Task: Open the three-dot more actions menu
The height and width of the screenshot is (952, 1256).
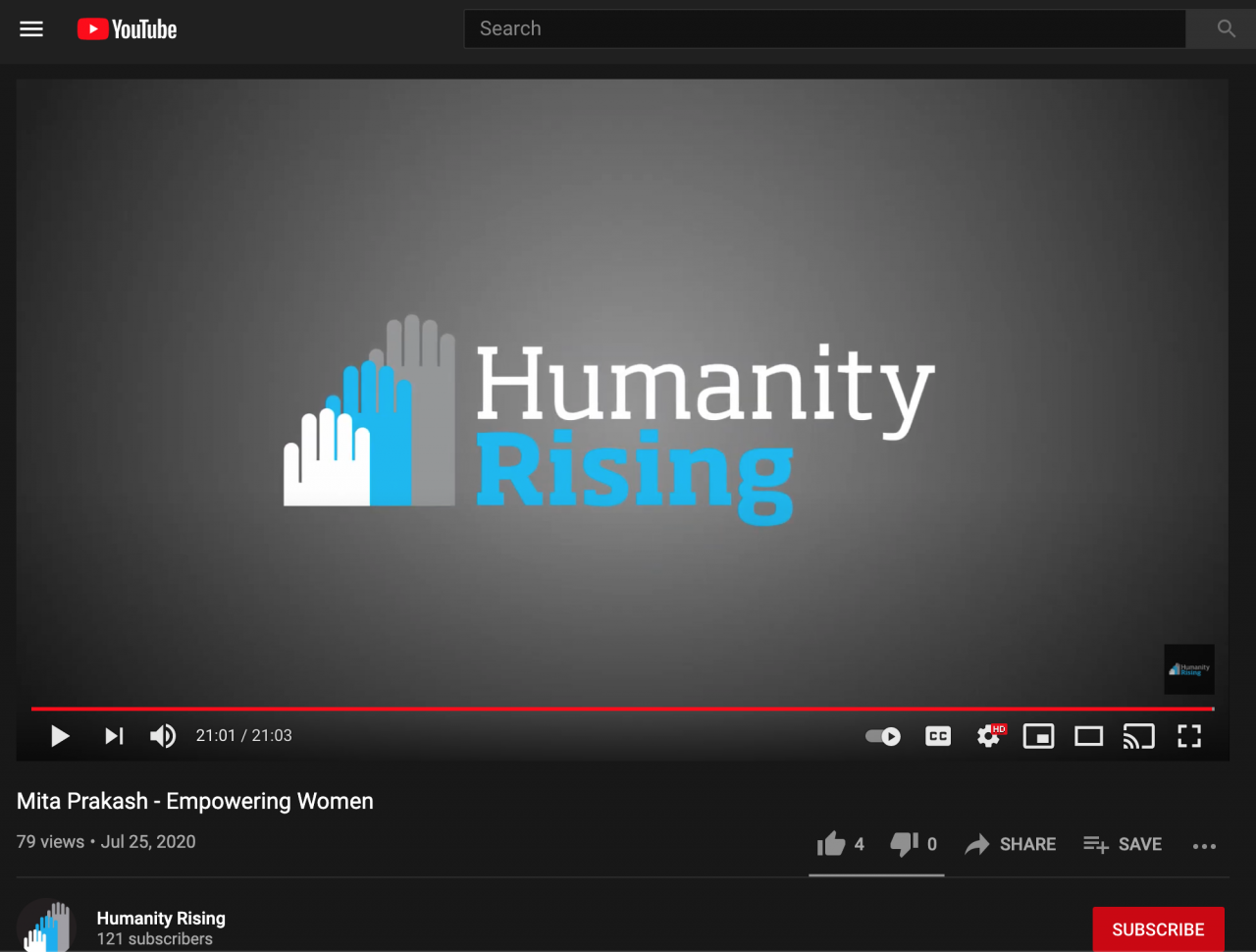Action: (1204, 846)
